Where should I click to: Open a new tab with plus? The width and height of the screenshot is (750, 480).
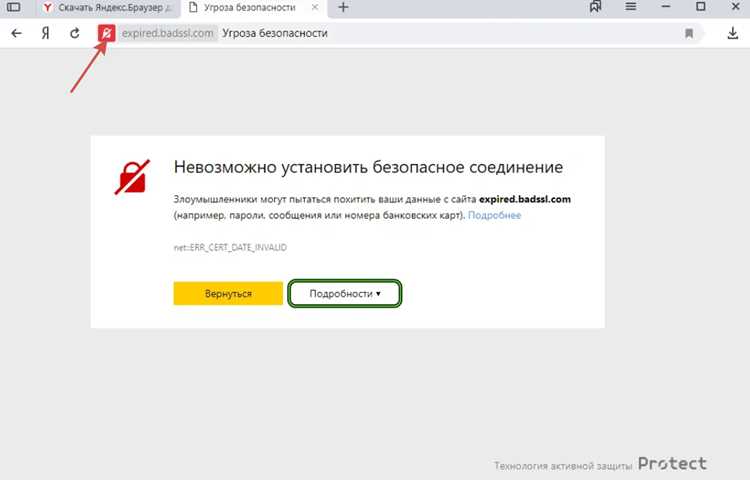(343, 7)
